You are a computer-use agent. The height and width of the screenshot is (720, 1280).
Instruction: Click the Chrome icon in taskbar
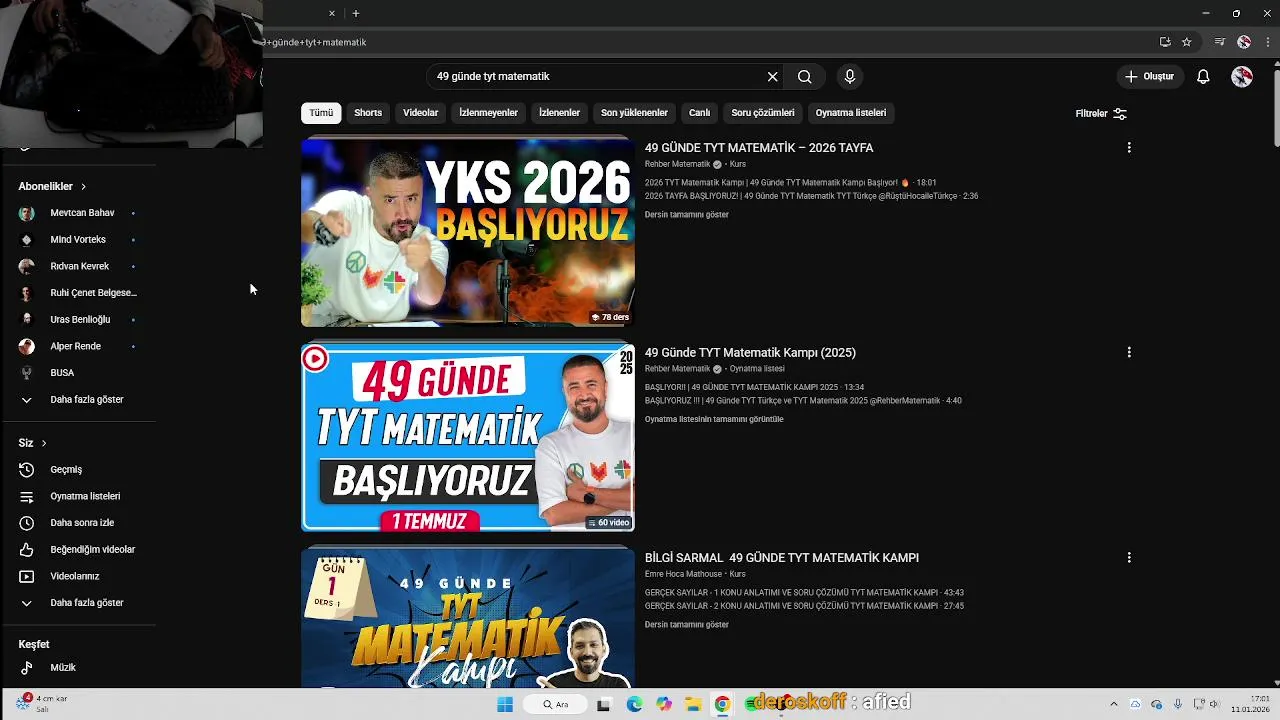pos(722,704)
